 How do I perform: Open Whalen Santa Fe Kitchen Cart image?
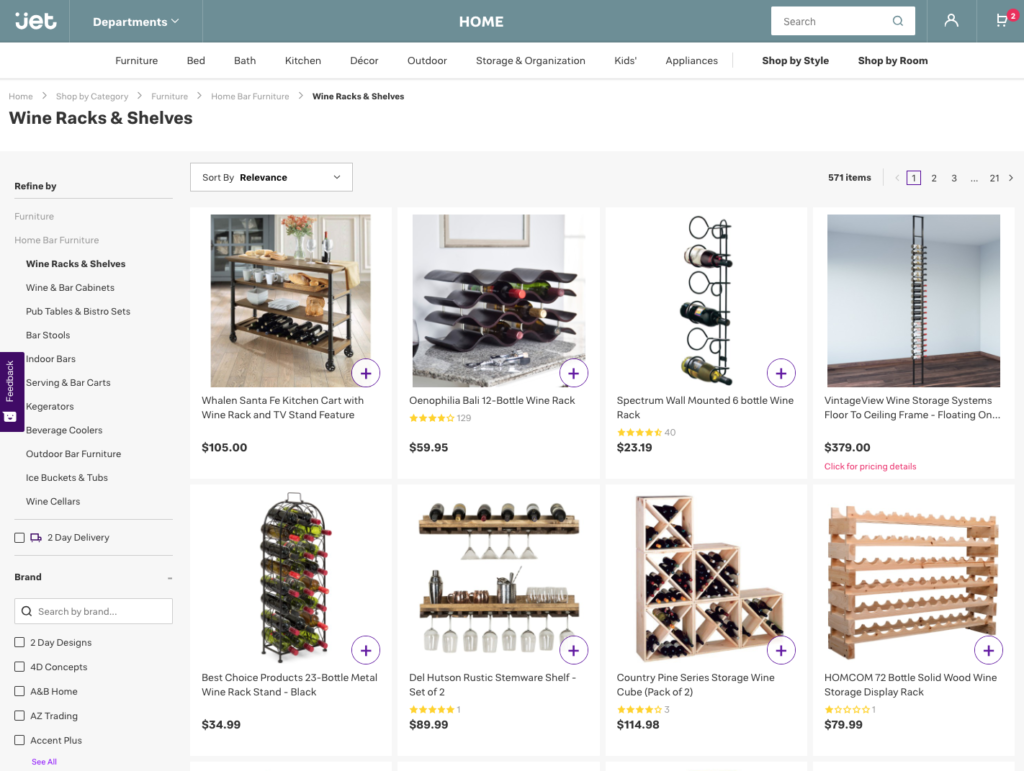pyautogui.click(x=290, y=300)
